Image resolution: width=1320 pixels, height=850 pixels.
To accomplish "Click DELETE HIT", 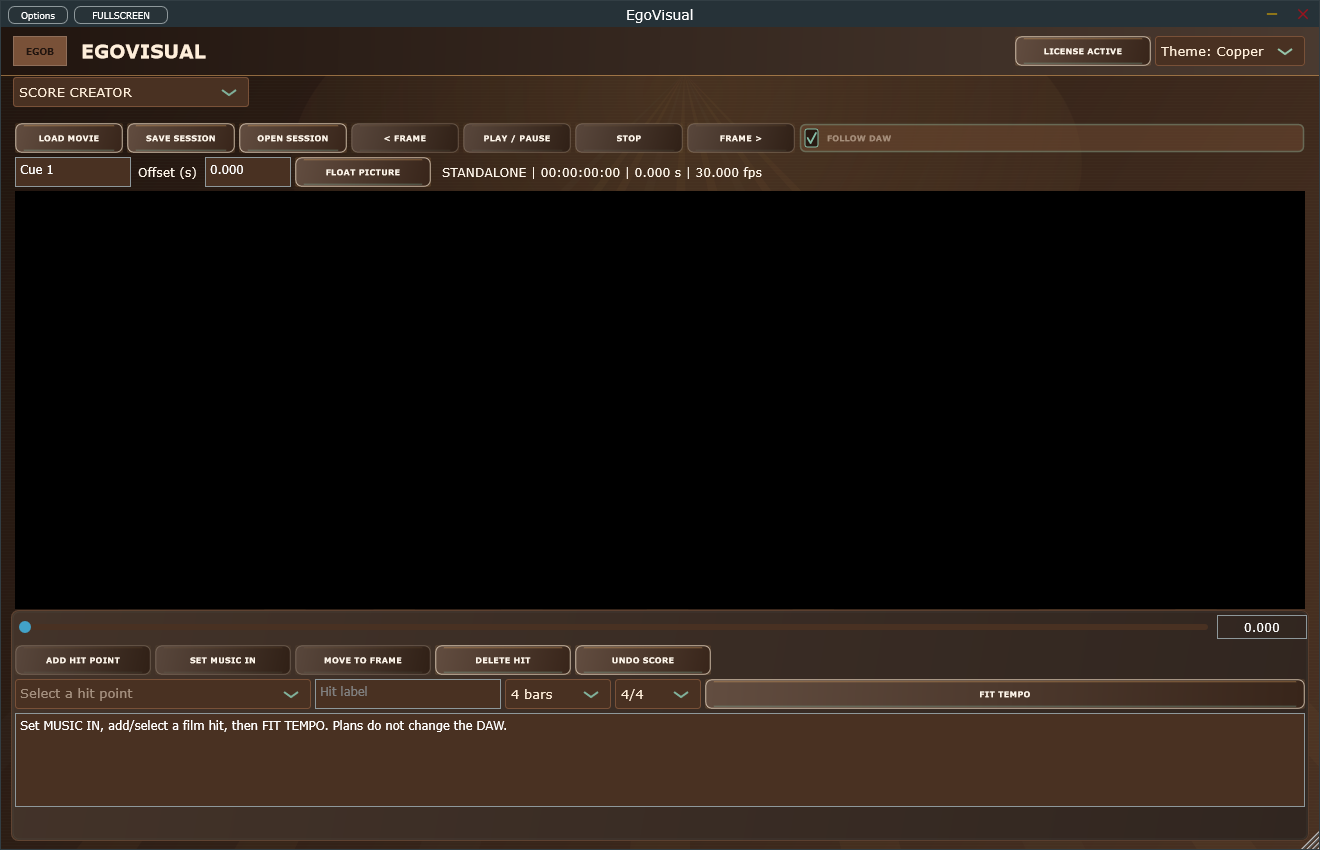I will point(503,660).
